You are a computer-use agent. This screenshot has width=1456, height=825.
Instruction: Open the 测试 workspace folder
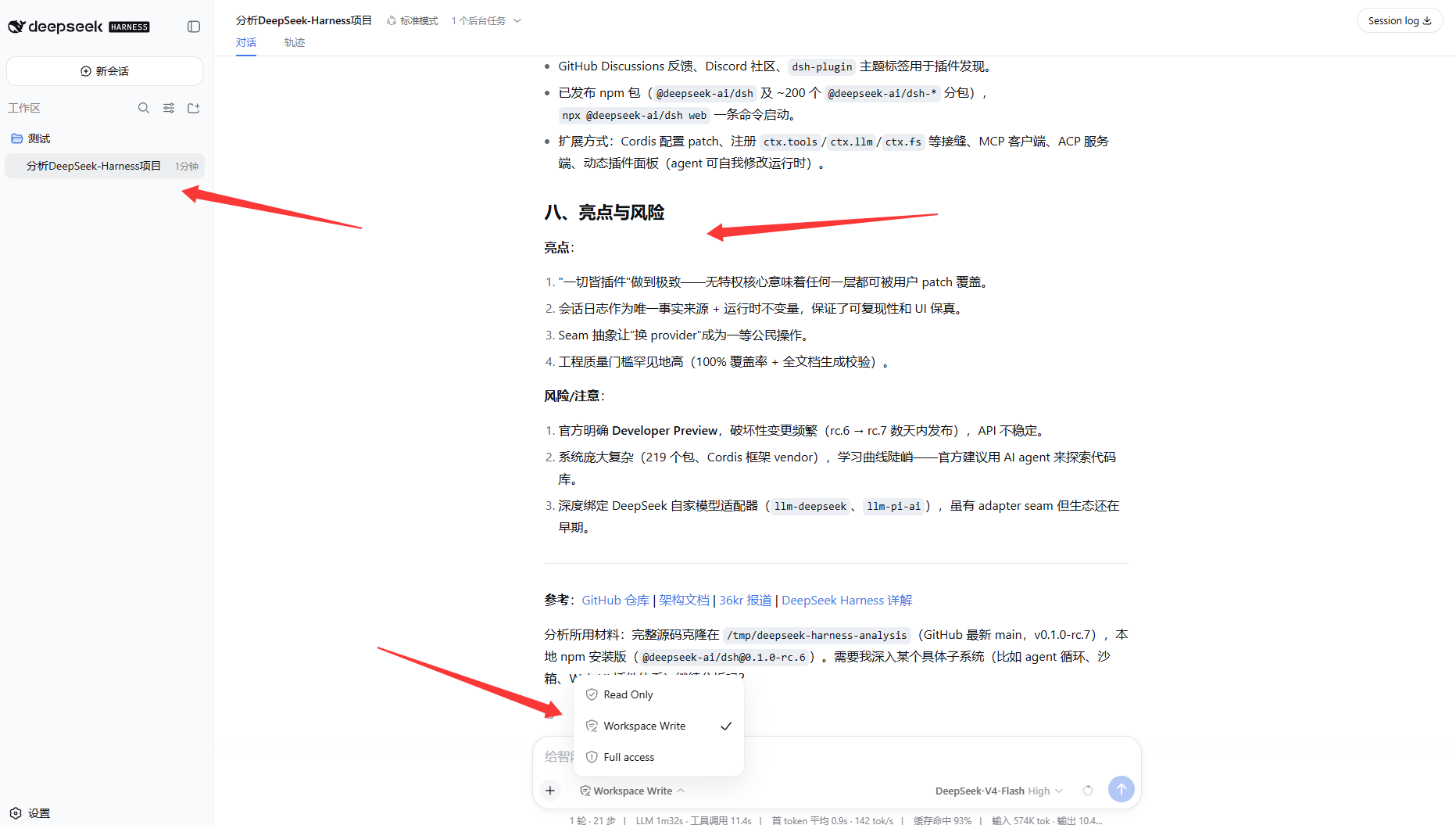31,138
